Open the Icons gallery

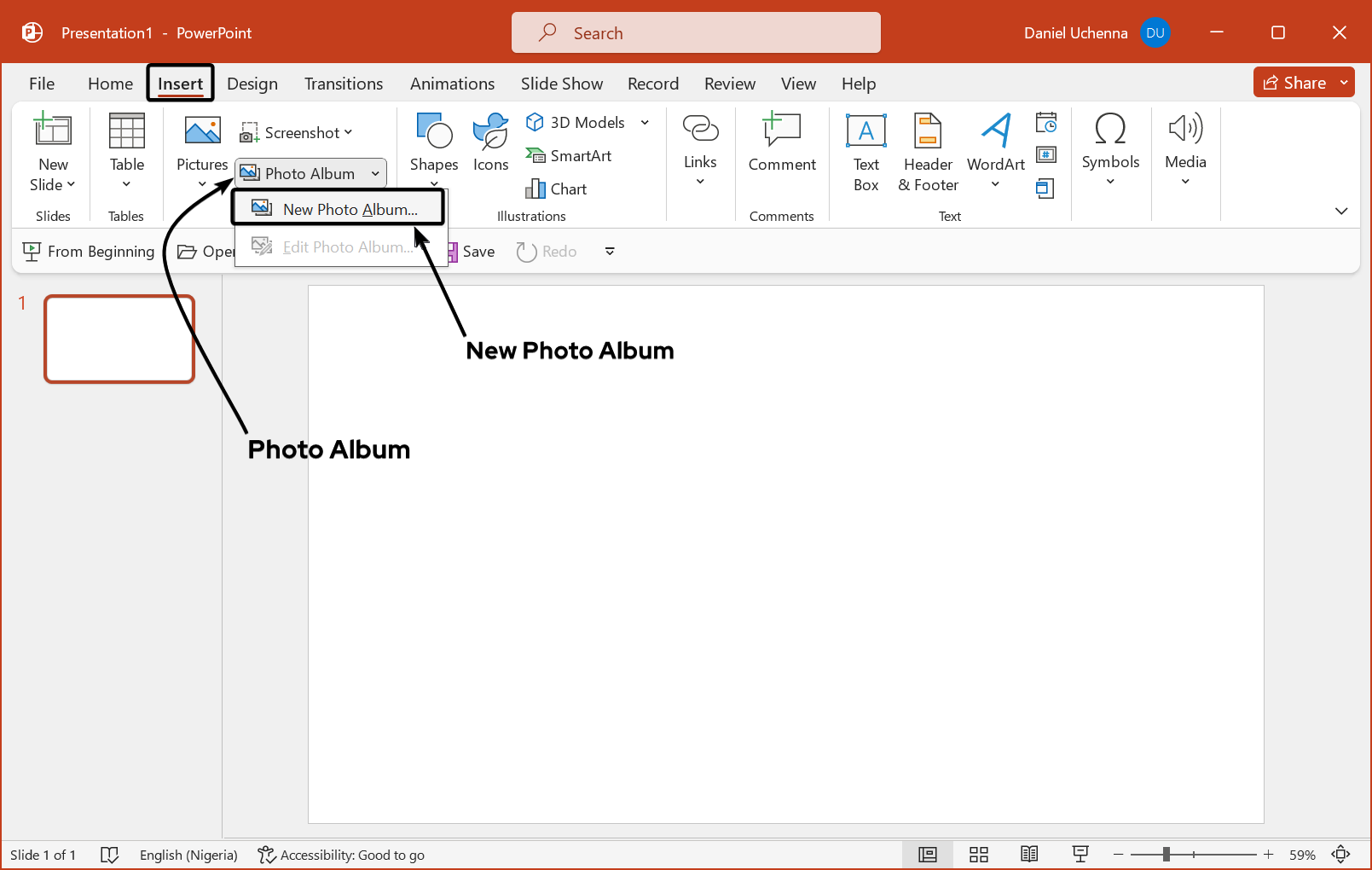[x=490, y=142]
